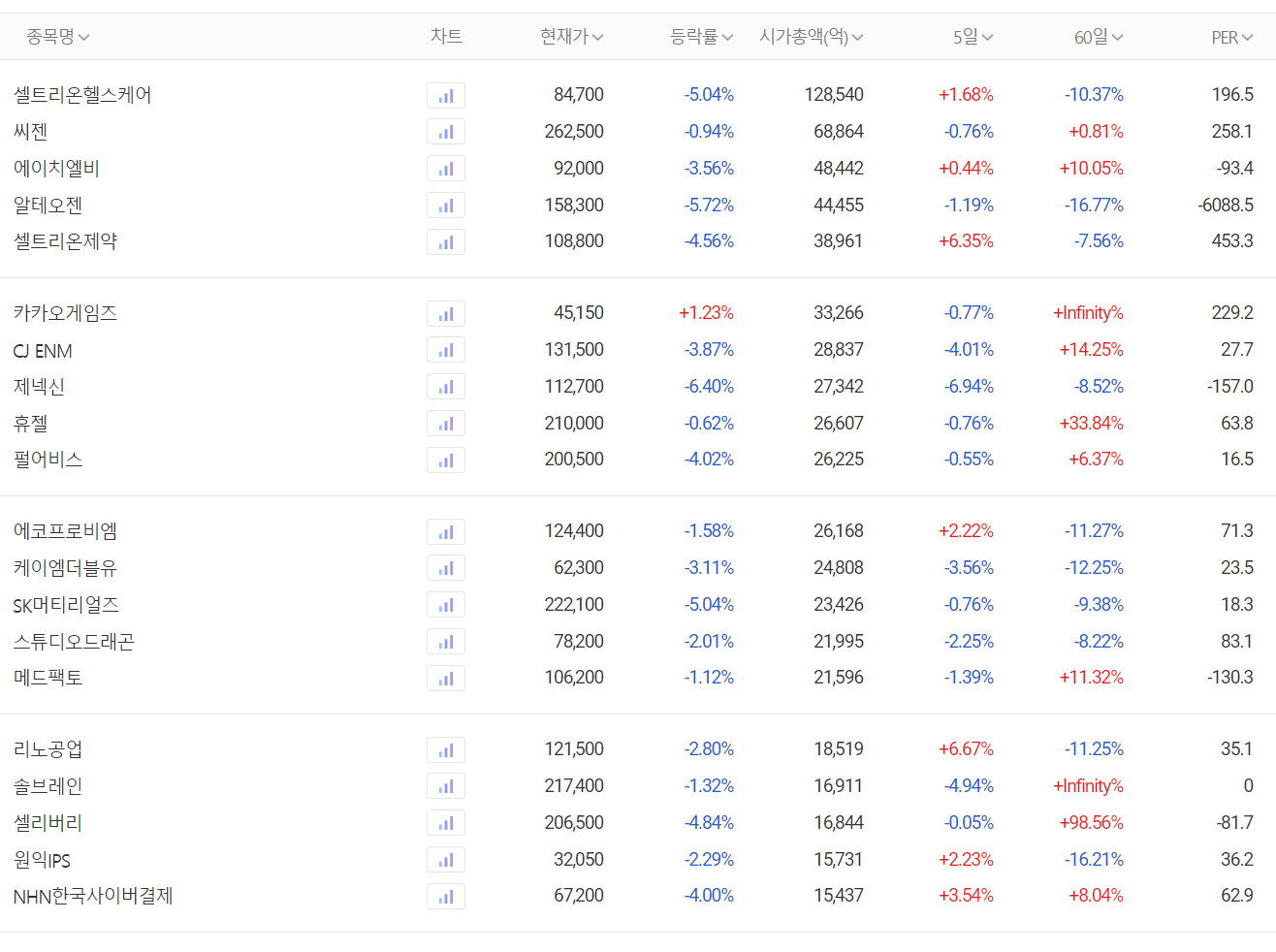This screenshot has height=952, width=1276.
Task: Select 셀리버리 stock name
Action: [48, 823]
